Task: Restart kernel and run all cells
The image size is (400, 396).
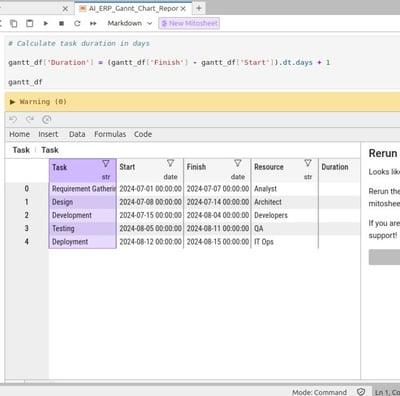Action: (x=93, y=23)
